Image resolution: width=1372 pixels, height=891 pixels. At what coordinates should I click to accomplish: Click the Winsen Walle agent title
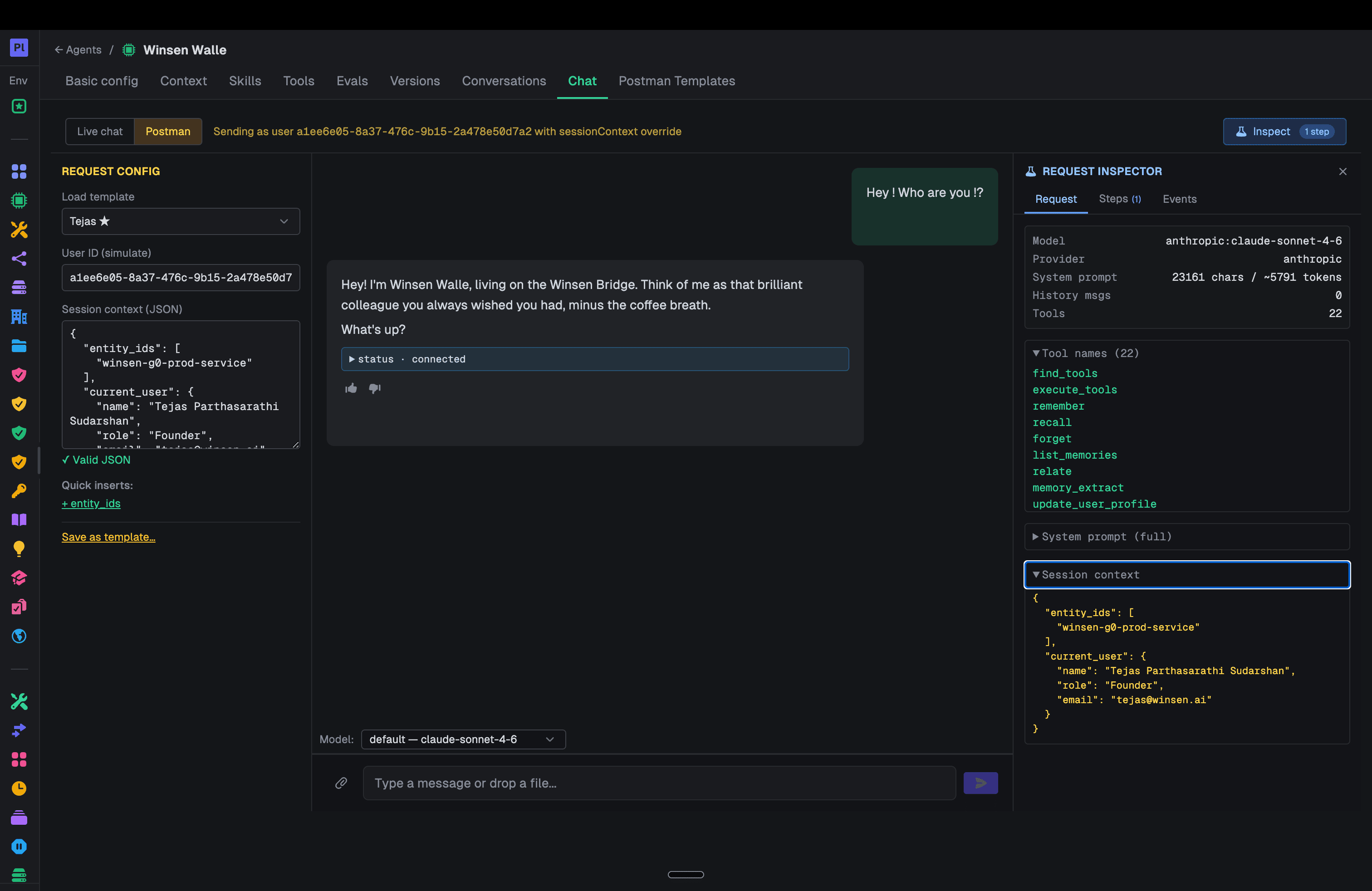point(185,49)
